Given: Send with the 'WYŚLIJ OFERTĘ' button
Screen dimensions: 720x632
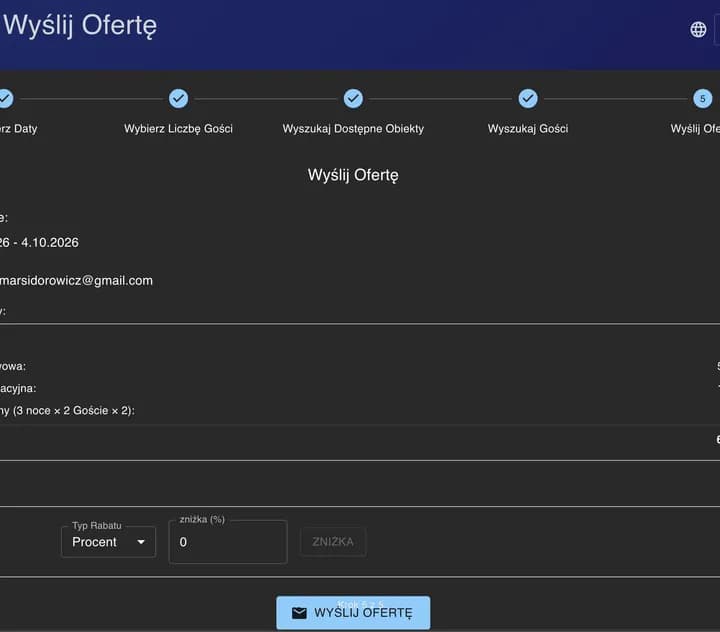Looking at the screenshot, I should click(353, 613).
